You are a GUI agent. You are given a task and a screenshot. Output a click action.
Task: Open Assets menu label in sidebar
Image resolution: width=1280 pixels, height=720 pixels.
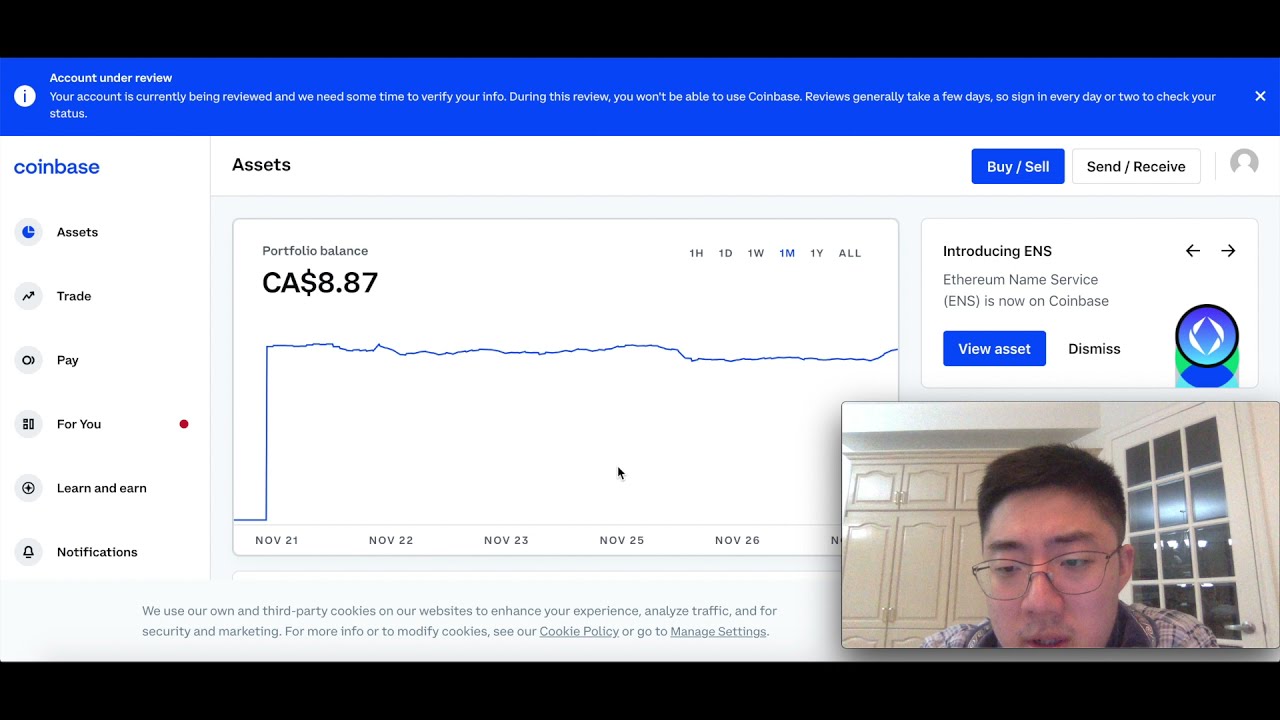pyautogui.click(x=77, y=232)
